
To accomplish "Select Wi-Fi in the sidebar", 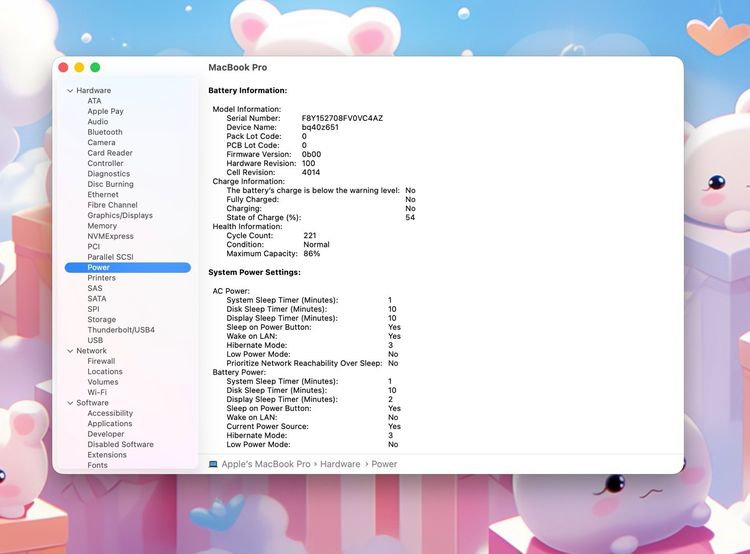I will 97,392.
